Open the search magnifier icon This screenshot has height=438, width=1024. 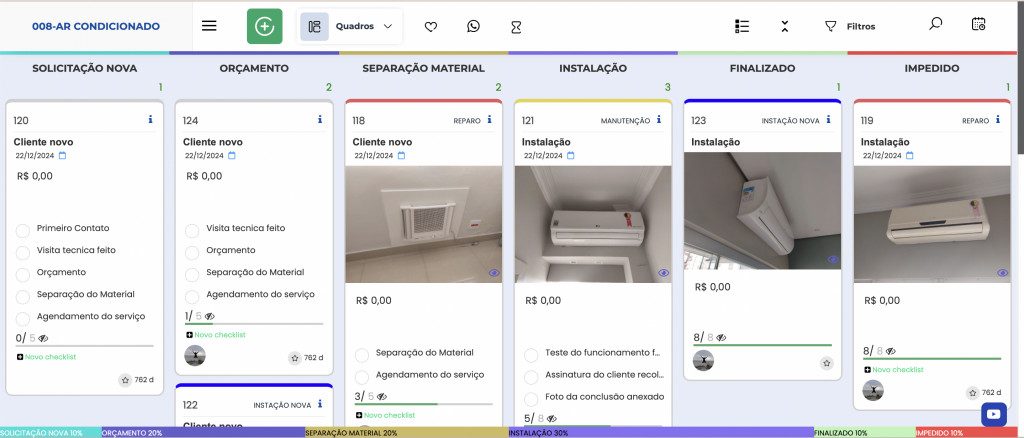(x=935, y=24)
